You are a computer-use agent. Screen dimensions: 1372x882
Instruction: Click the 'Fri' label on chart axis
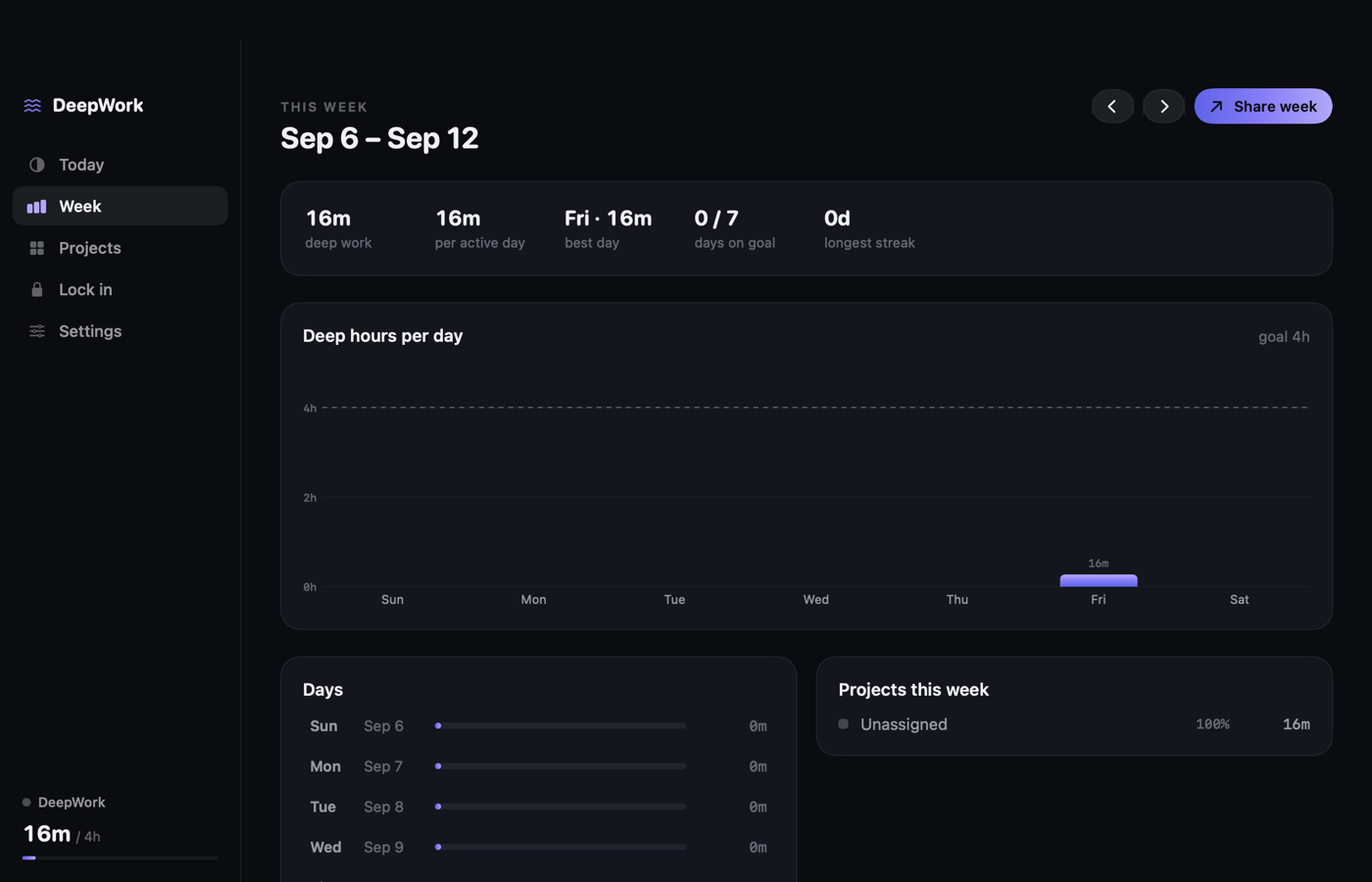click(x=1098, y=600)
